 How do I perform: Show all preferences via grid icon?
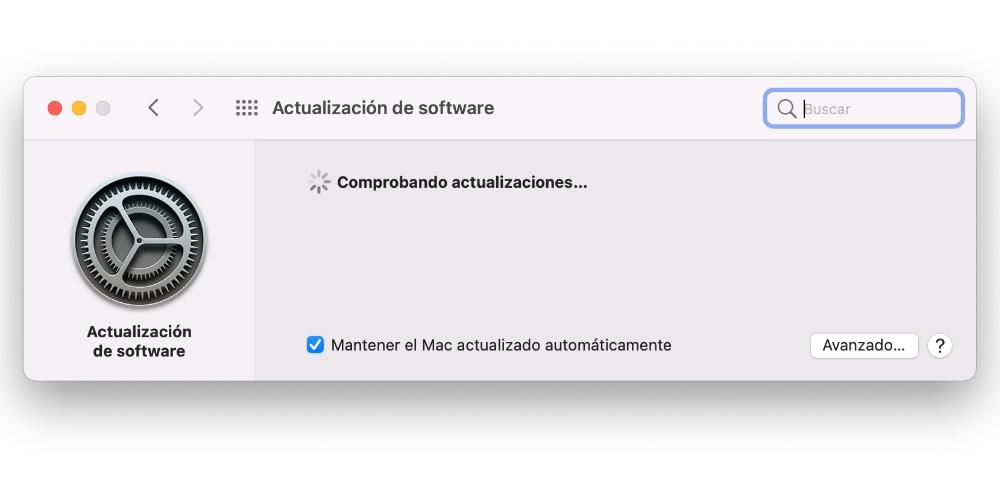pyautogui.click(x=247, y=108)
